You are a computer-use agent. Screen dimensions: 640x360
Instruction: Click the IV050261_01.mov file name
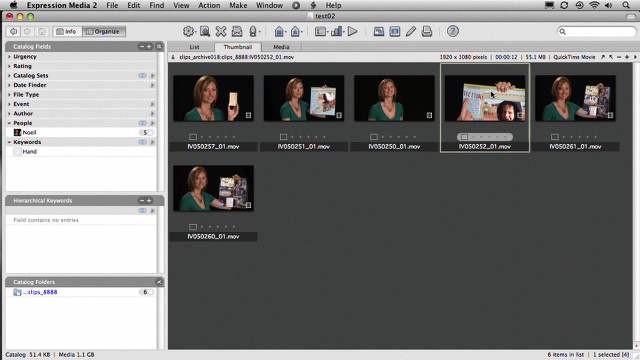(x=575, y=147)
